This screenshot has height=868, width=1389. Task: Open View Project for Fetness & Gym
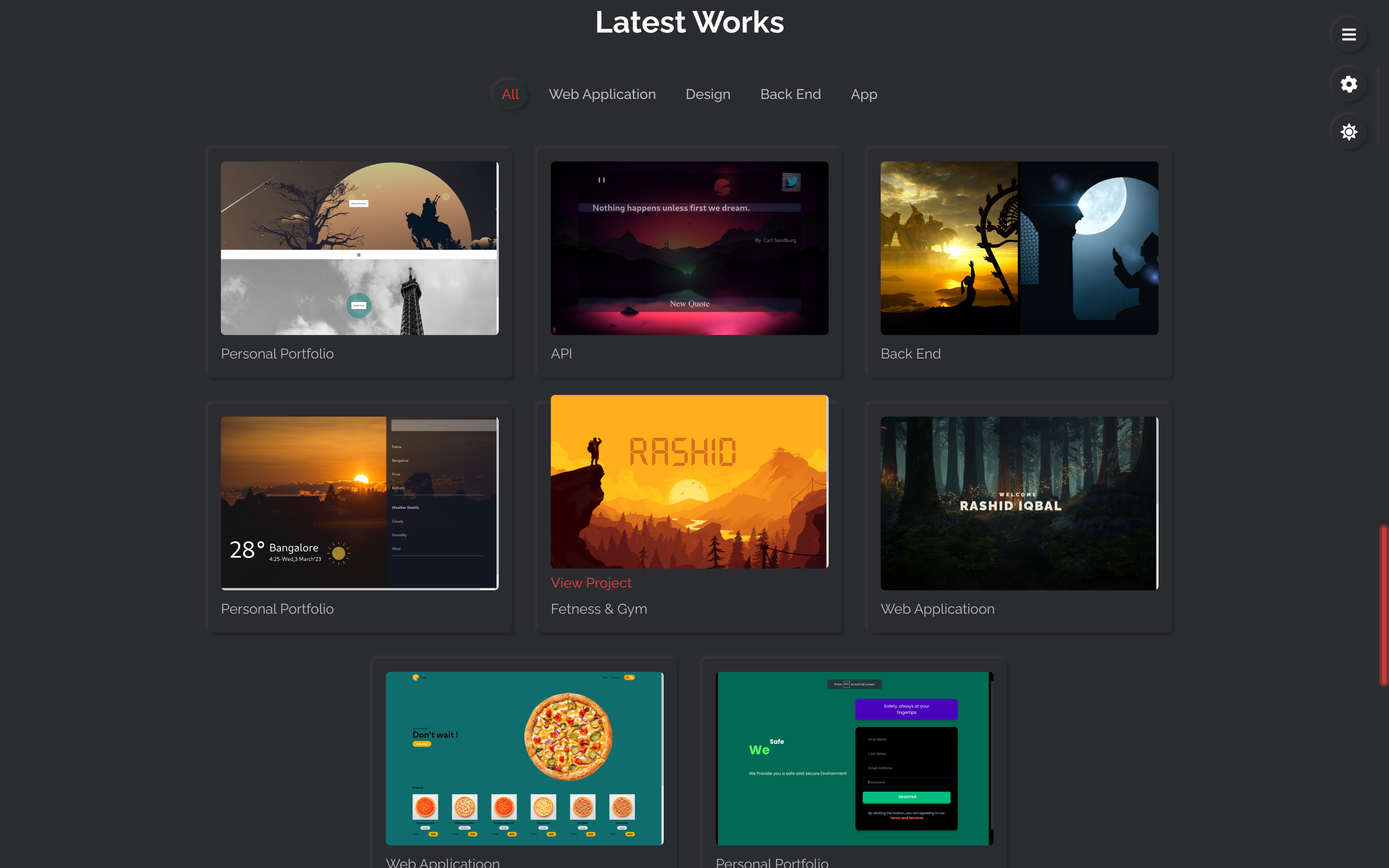coord(591,583)
